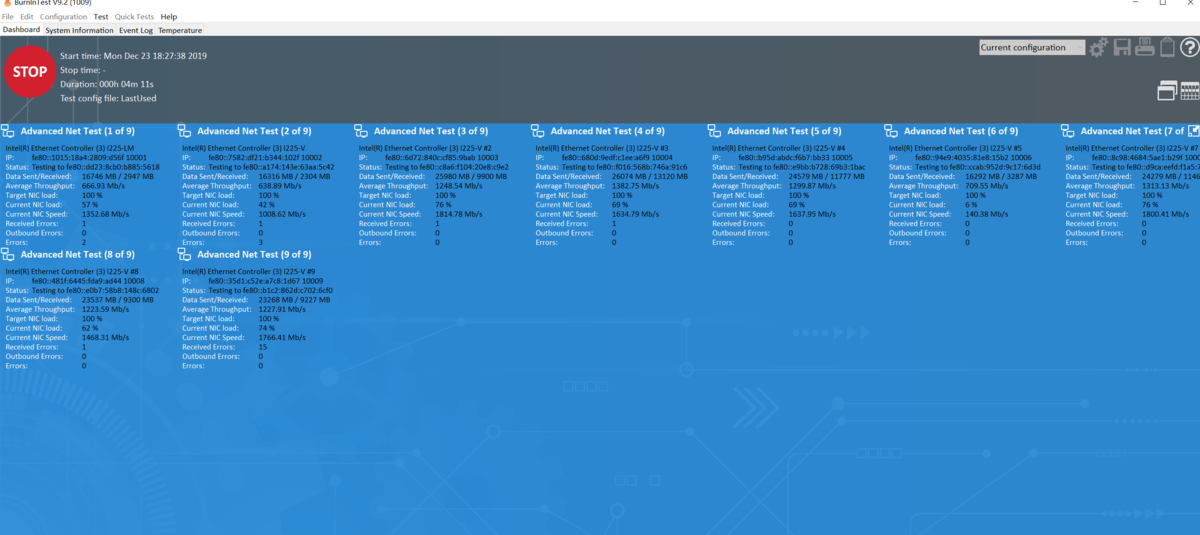Viewport: 1200px width, 535px height.
Task: Switch to the System Information tab
Action: 79,30
